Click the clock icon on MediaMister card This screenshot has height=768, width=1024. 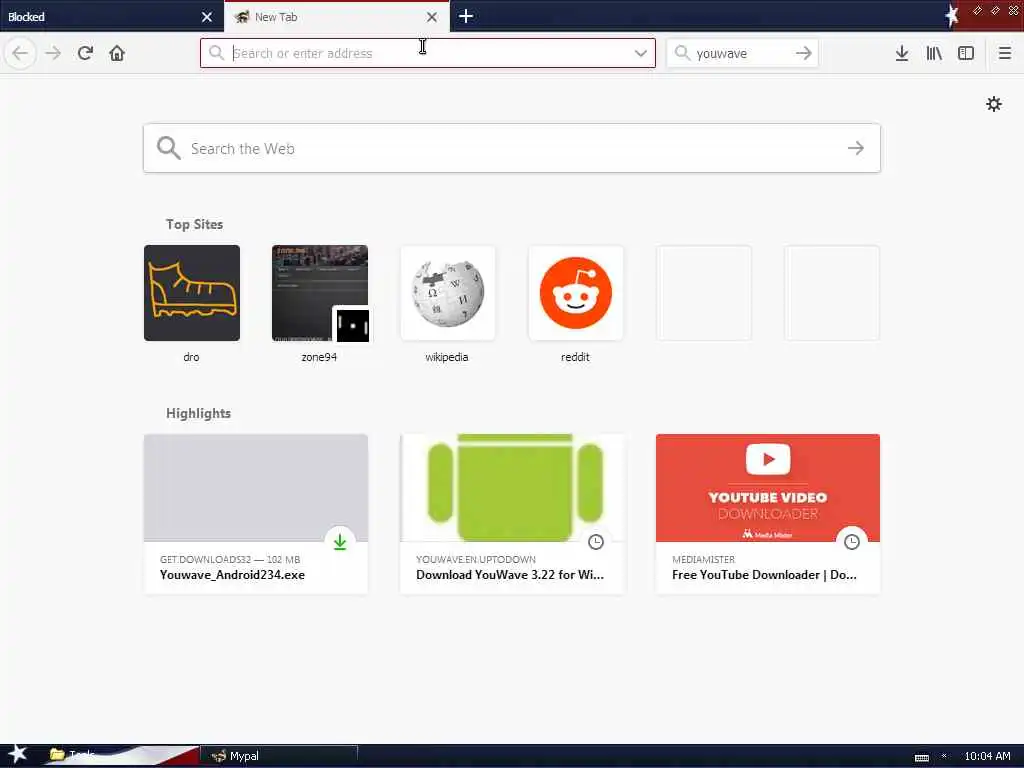(852, 541)
